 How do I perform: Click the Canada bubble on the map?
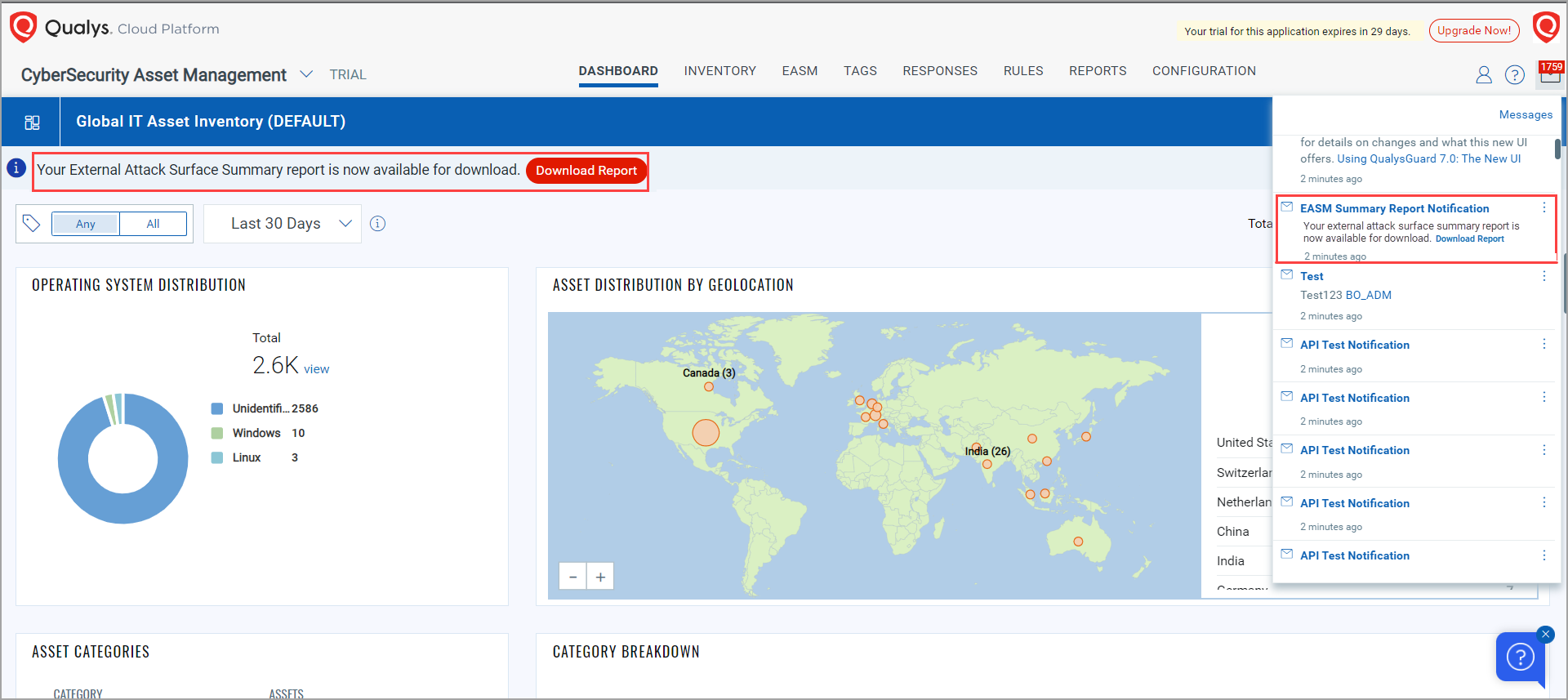click(x=709, y=386)
